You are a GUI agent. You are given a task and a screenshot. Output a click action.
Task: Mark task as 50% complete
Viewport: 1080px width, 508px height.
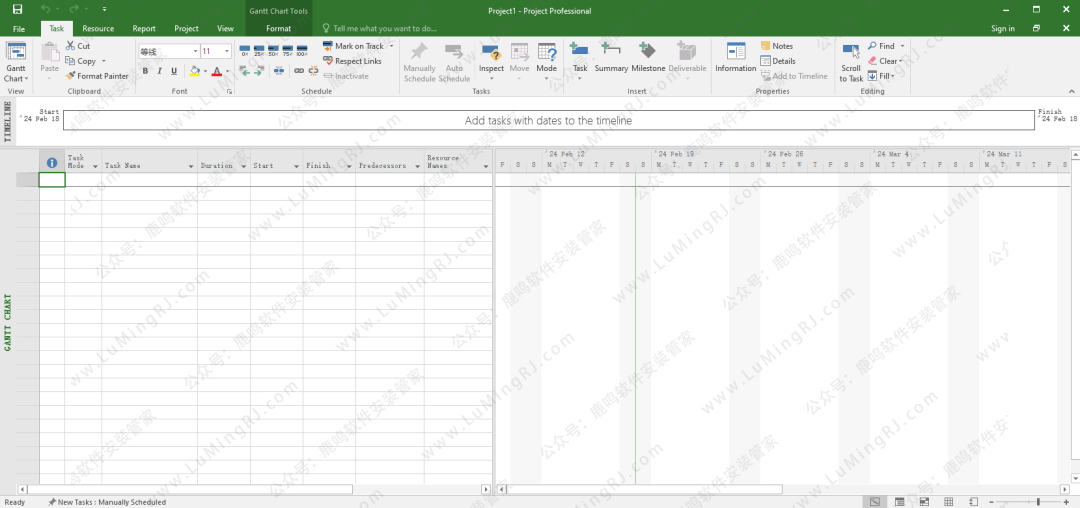(x=273, y=50)
